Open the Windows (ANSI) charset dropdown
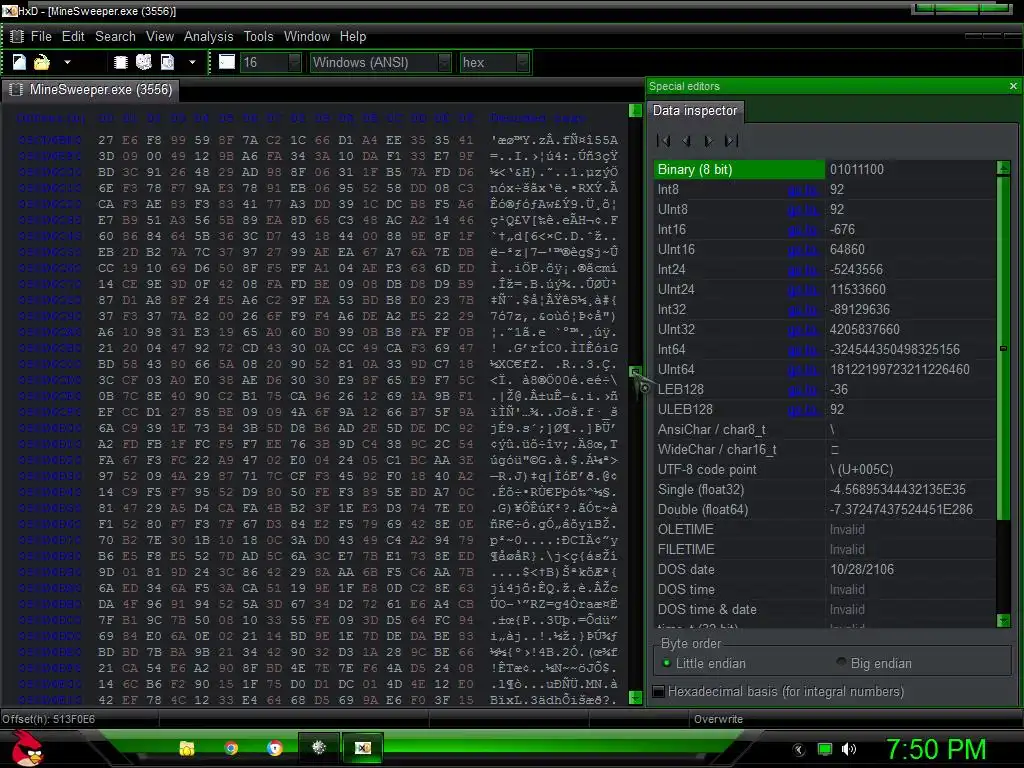The width and height of the screenshot is (1024, 768). 445,63
